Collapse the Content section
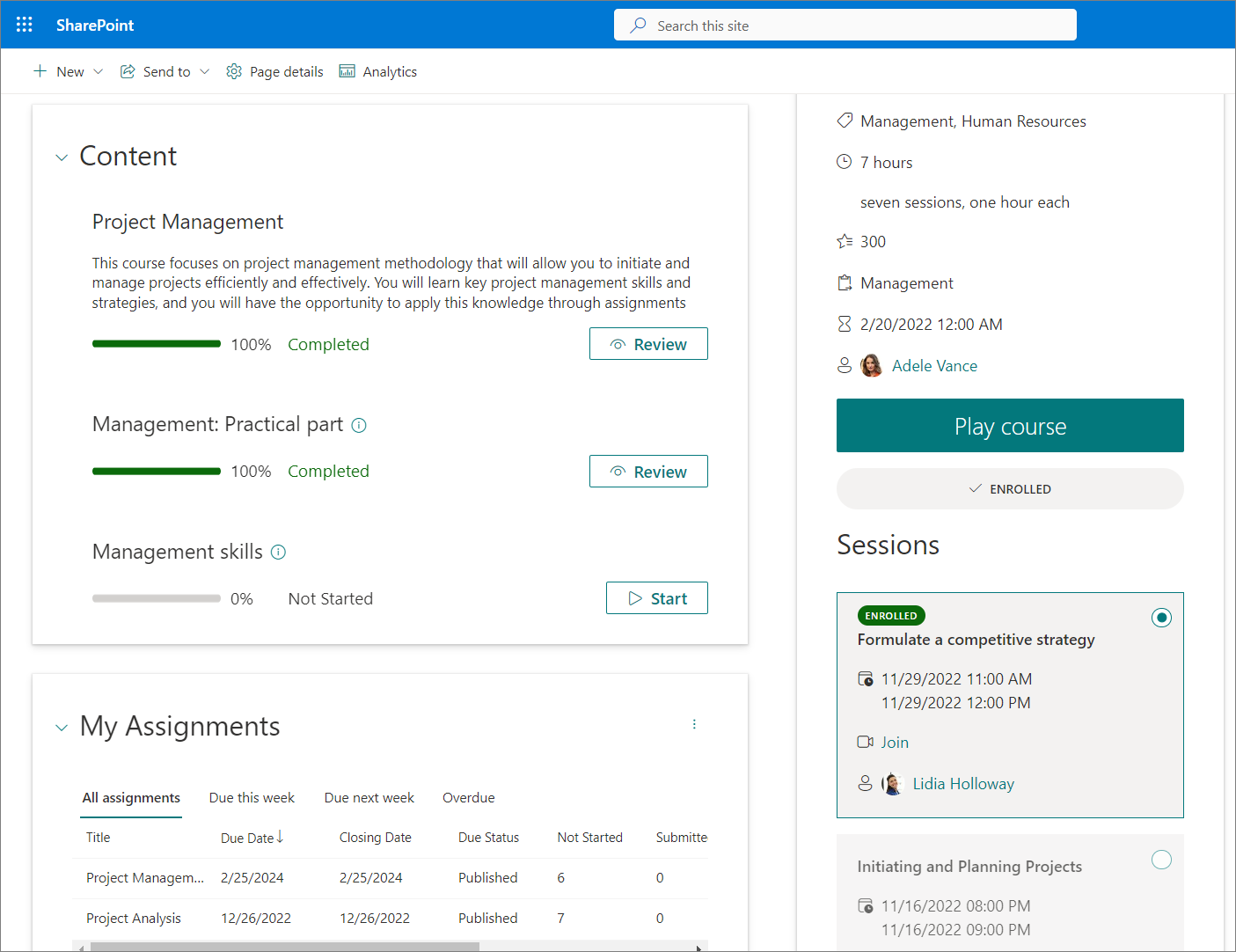This screenshot has height=952, width=1236. tap(62, 157)
